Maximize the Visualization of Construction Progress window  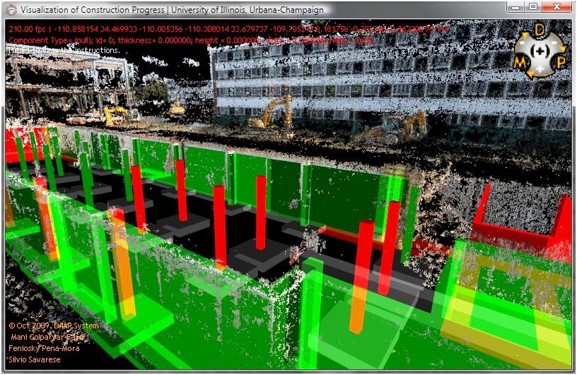(533, 7)
